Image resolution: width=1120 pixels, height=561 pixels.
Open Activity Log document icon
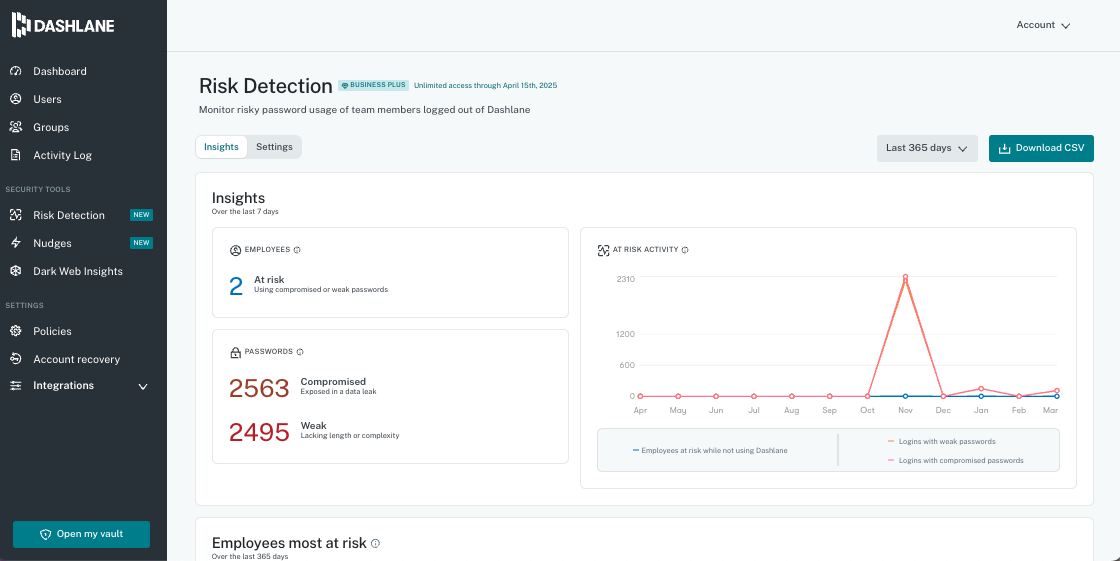16,155
